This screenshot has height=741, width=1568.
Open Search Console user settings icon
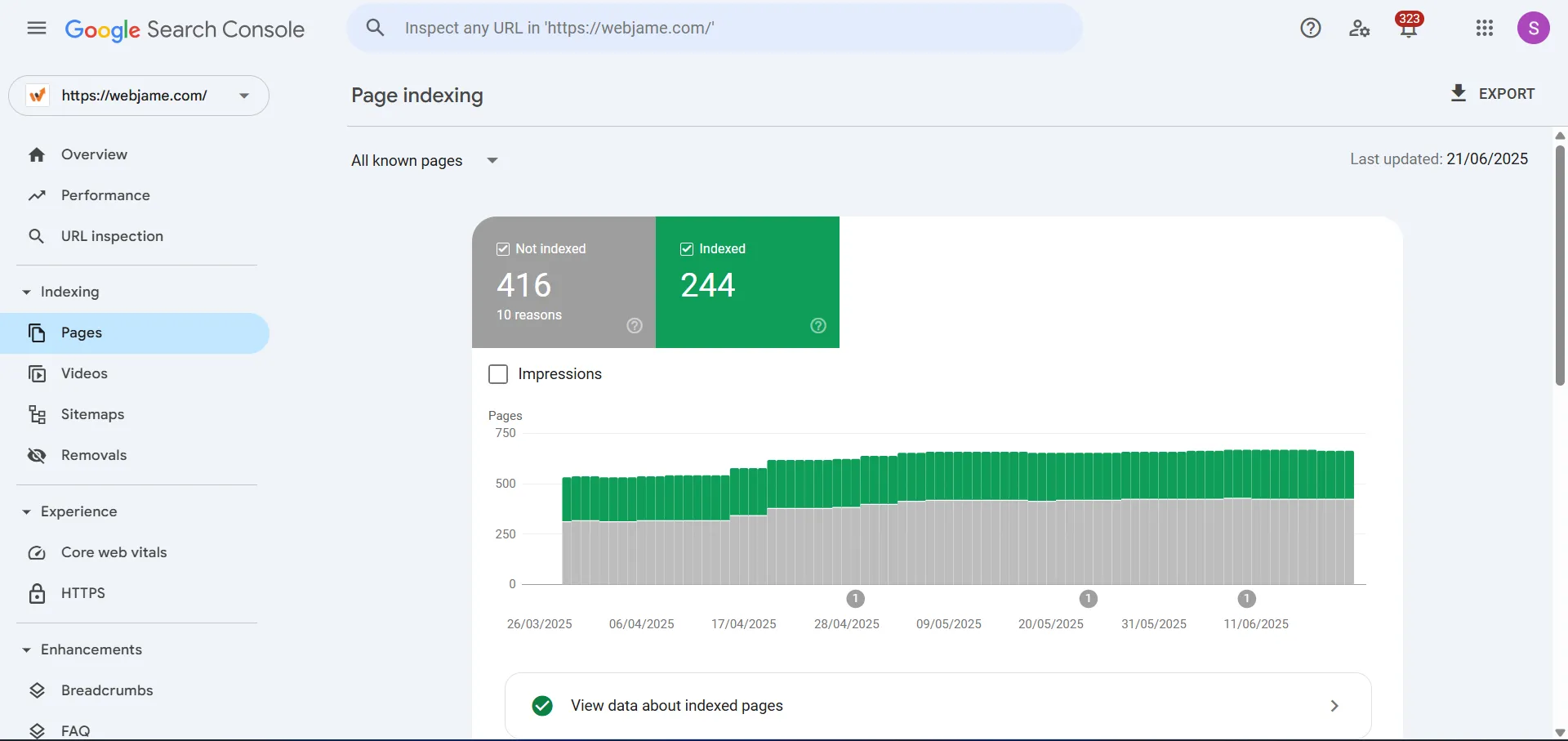click(x=1359, y=29)
